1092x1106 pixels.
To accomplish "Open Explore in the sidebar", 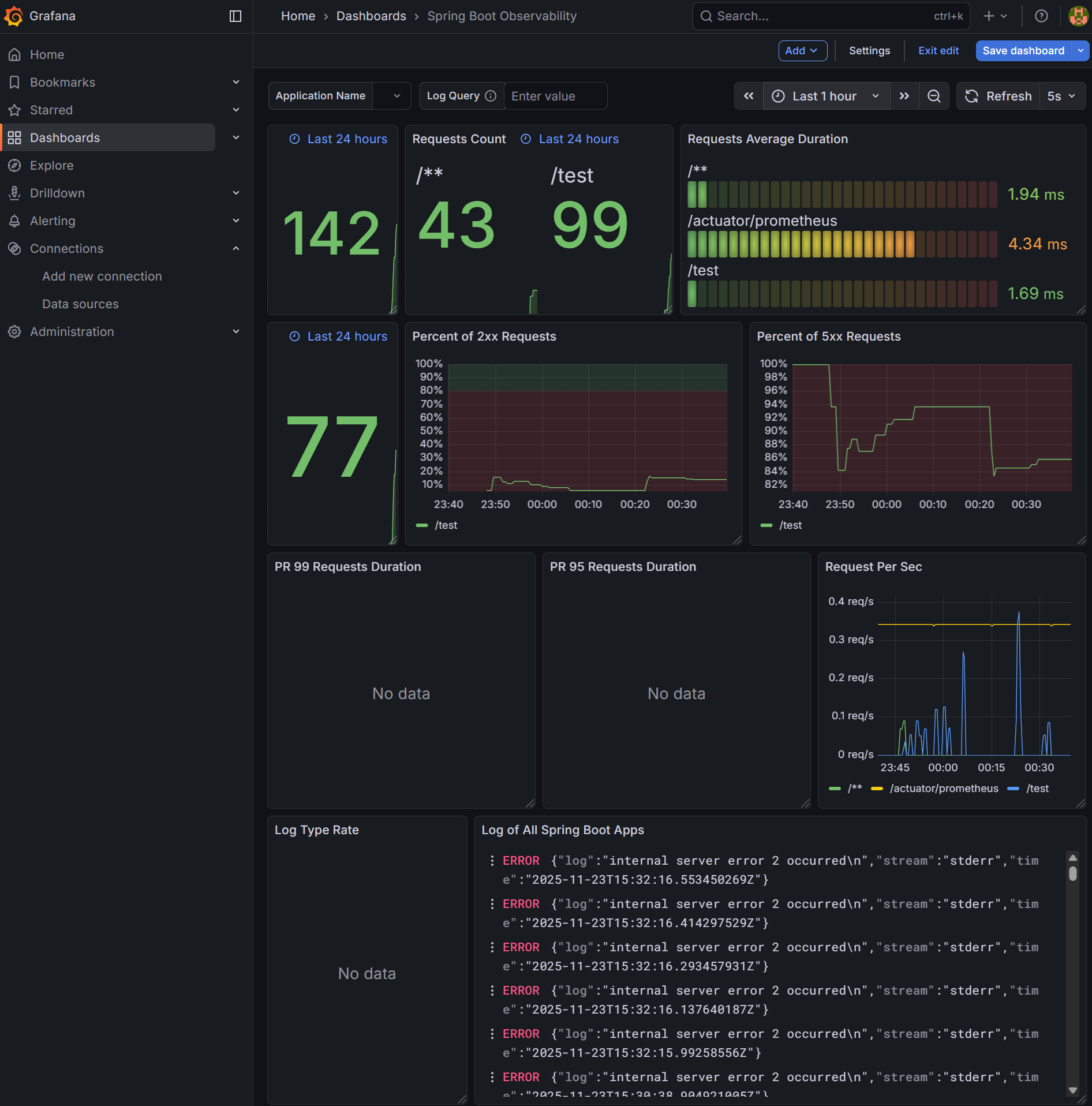I will pos(52,165).
